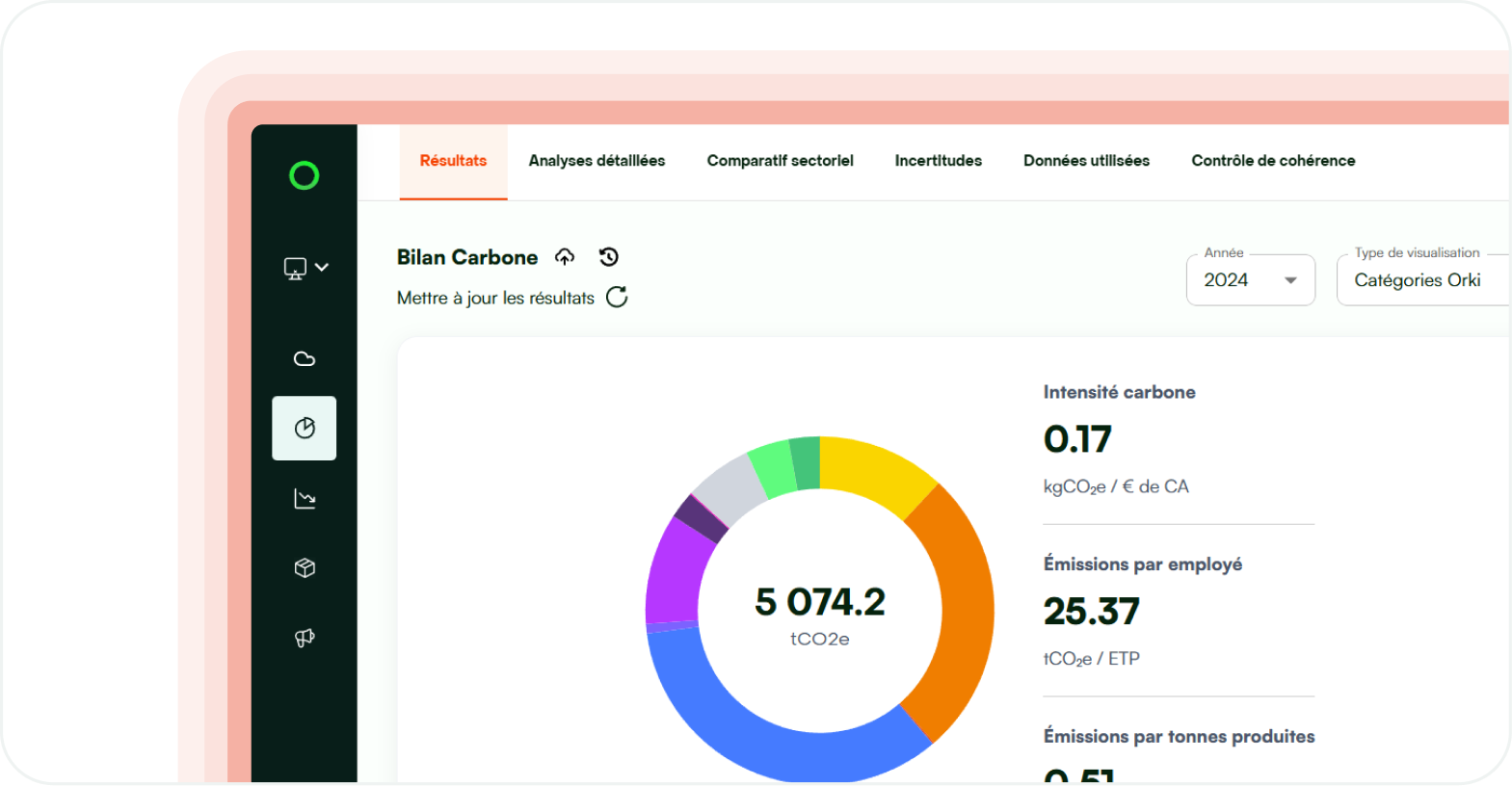Click the Mettre à jour les résultats link
1512x786 pixels.
(495, 298)
